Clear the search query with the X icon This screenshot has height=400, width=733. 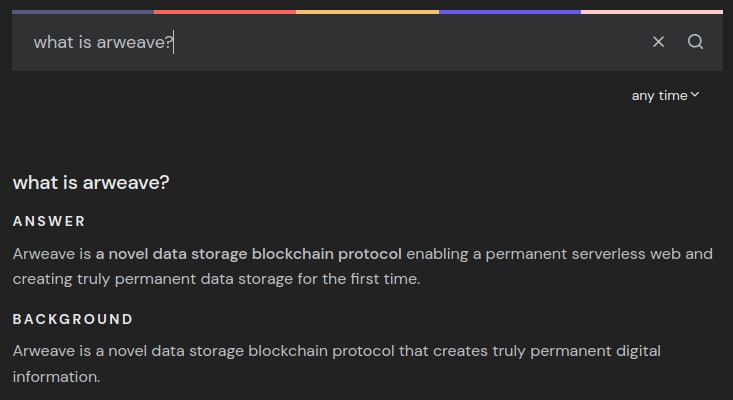tap(658, 42)
